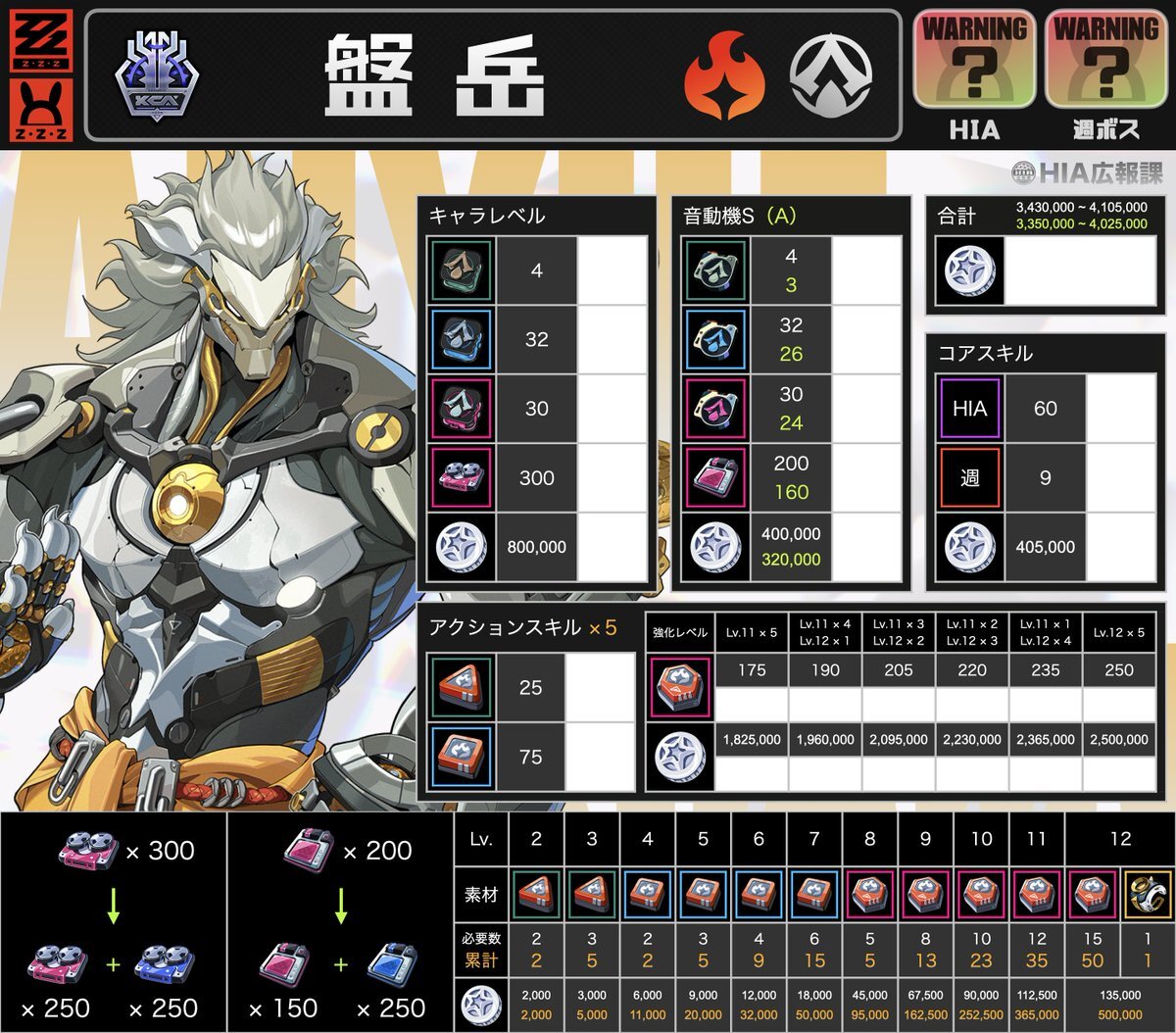Click the 盤岳 character name title
This screenshot has width=1176, height=1033.
(x=434, y=76)
